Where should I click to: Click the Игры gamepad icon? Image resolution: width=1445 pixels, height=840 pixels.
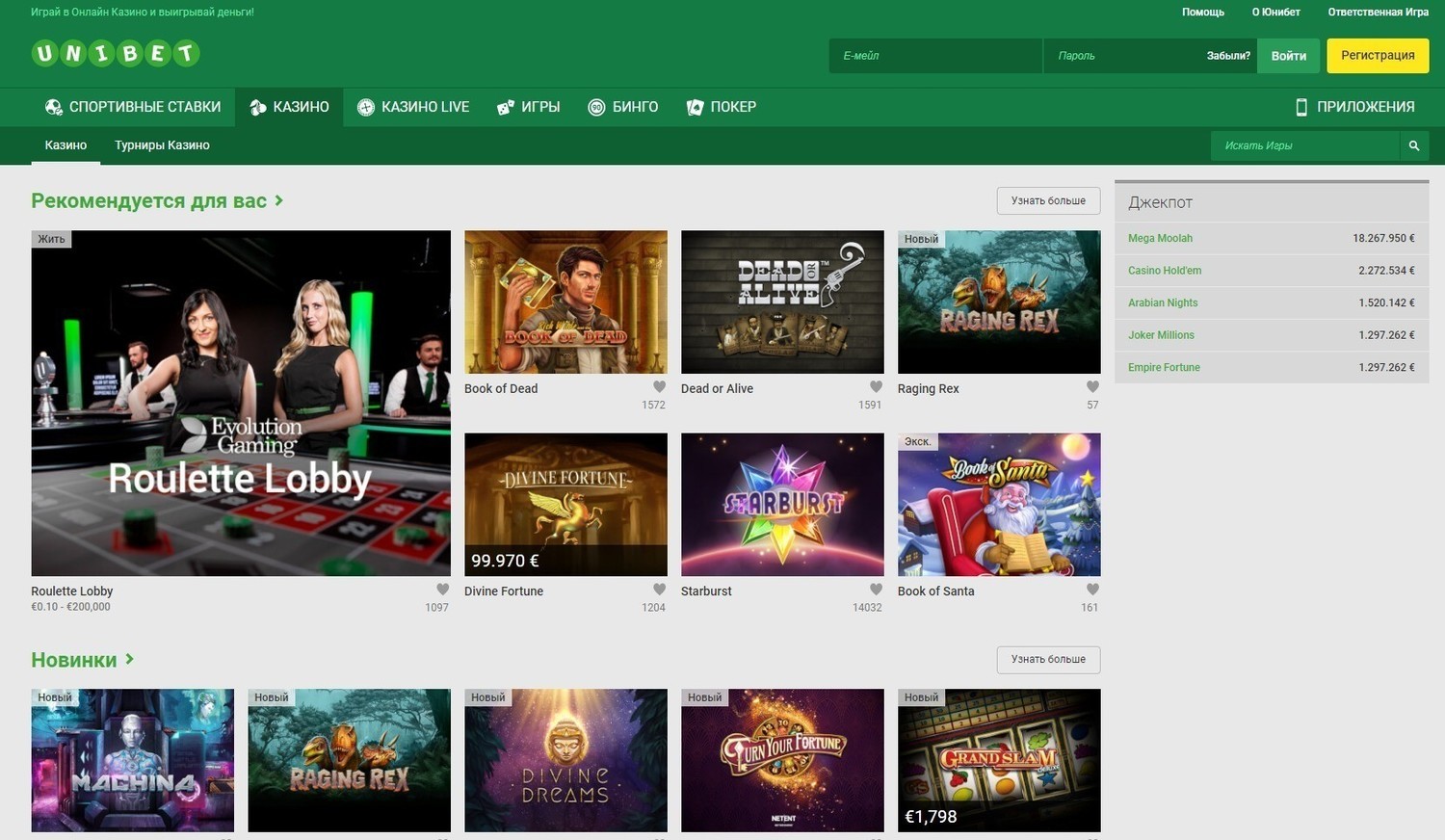[505, 106]
